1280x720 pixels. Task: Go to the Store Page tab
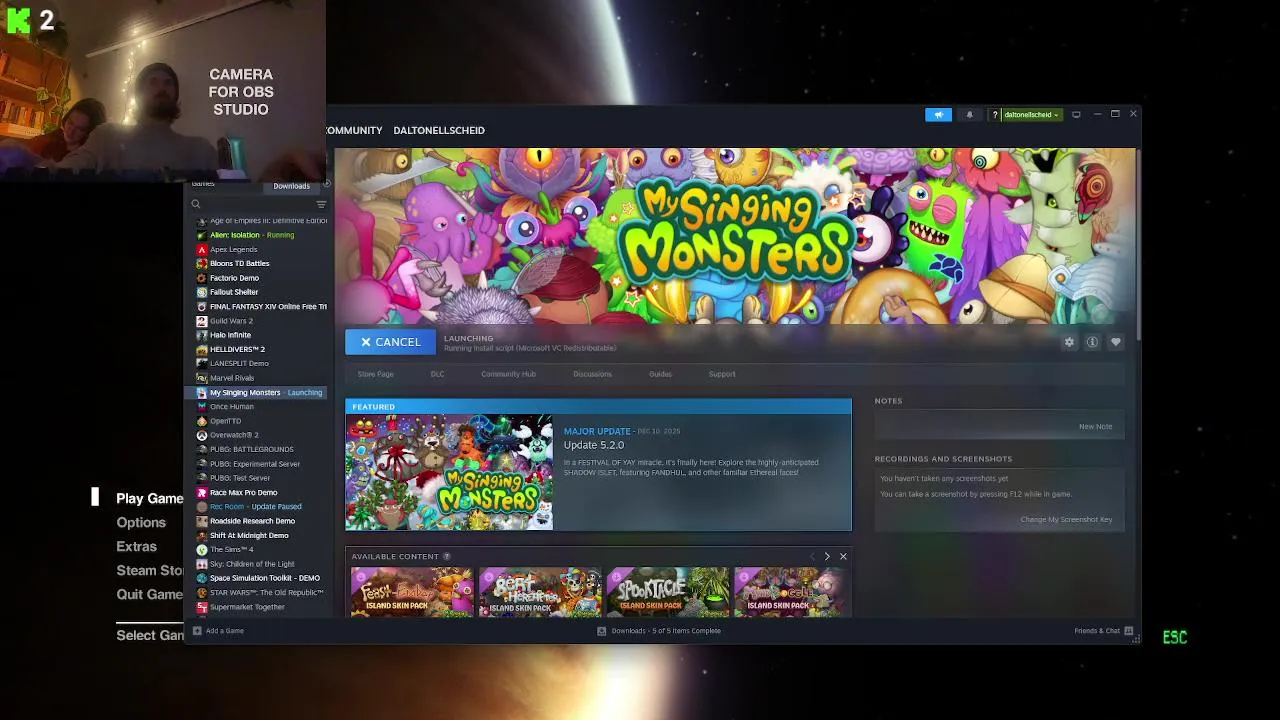tap(376, 374)
